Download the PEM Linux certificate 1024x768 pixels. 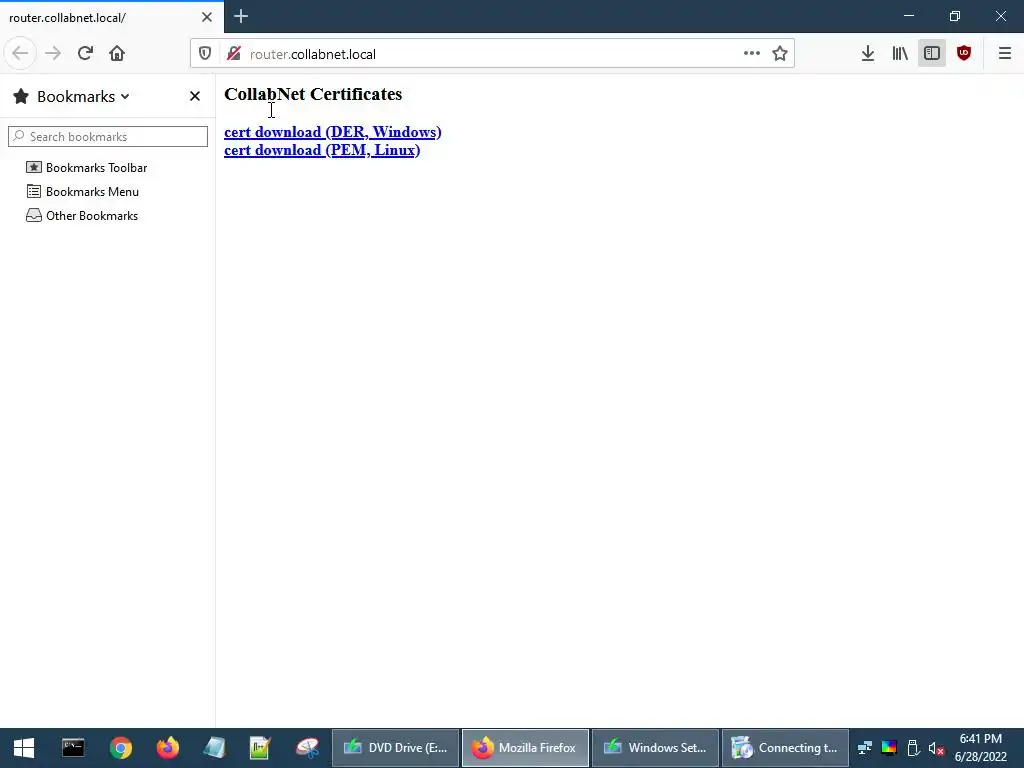tap(322, 150)
